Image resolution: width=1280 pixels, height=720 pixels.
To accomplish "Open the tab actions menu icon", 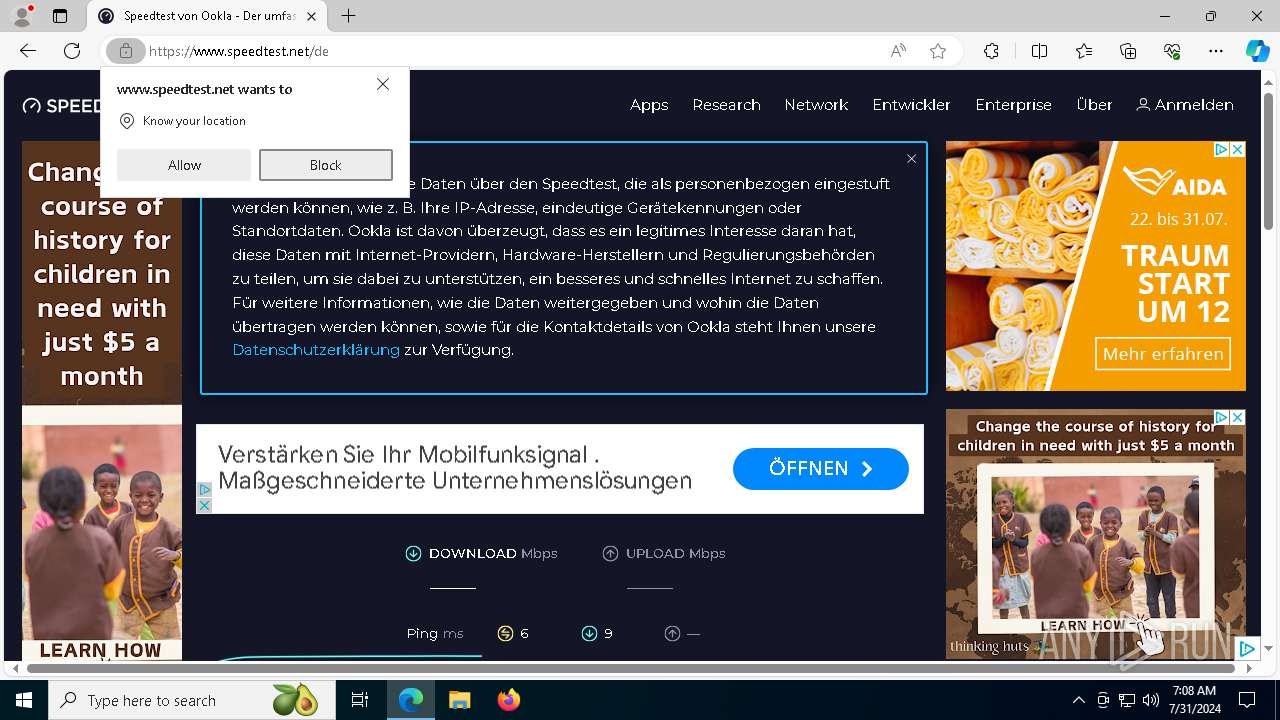I will tap(60, 16).
